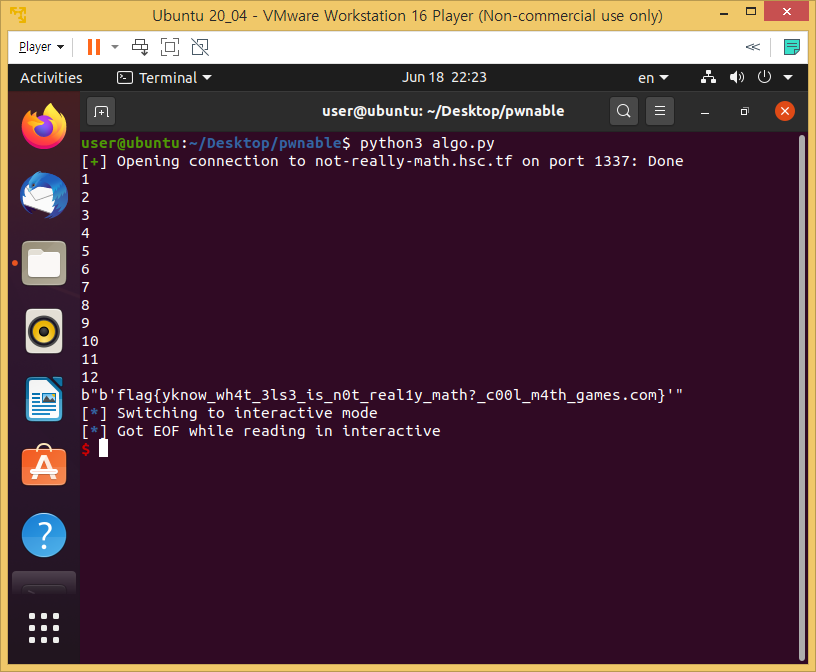Minimize the terminal window
The width and height of the screenshot is (816, 672).
pos(705,112)
